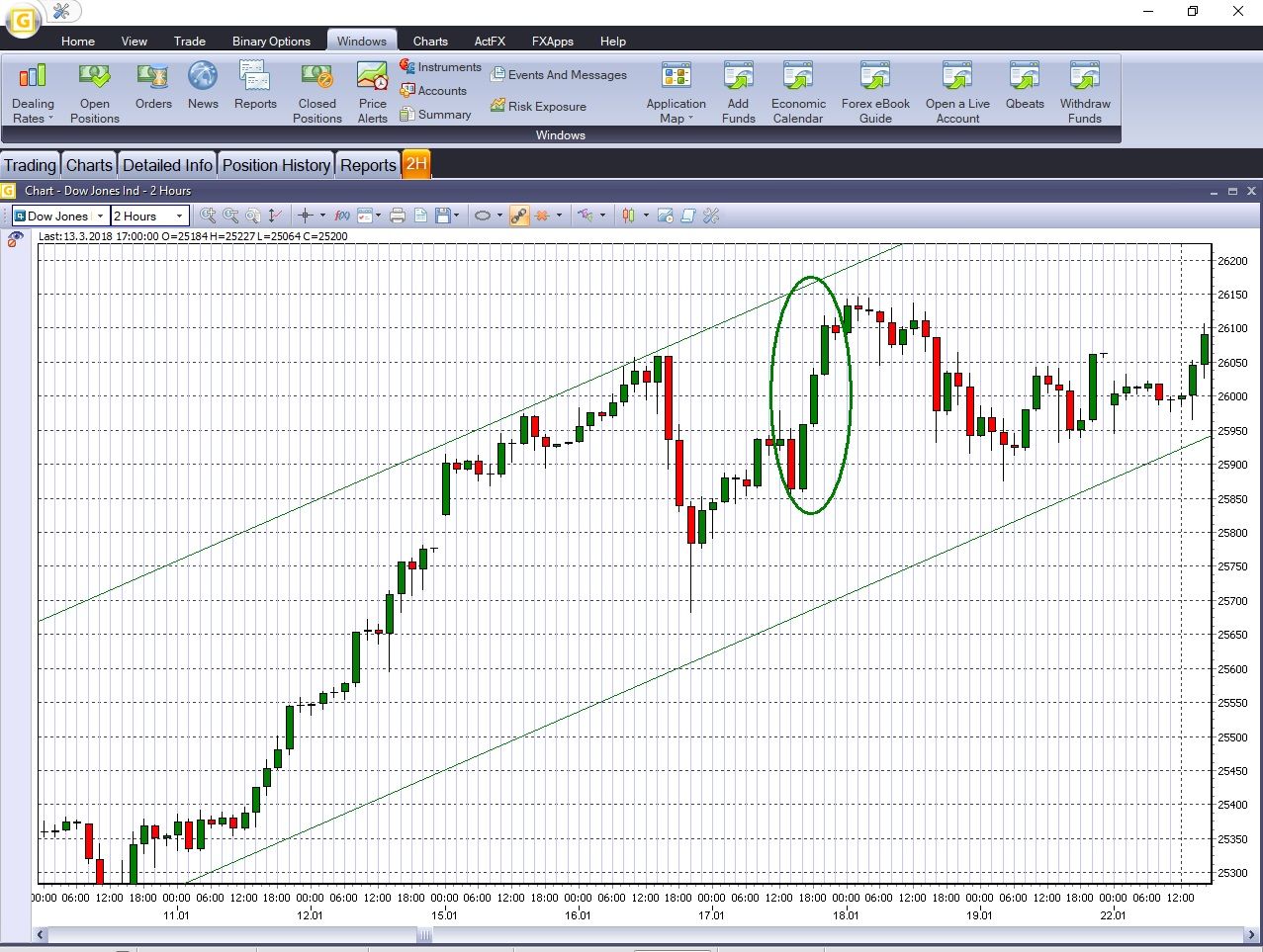1263x952 pixels.
Task: Zoom out of the chart
Action: tap(230, 216)
